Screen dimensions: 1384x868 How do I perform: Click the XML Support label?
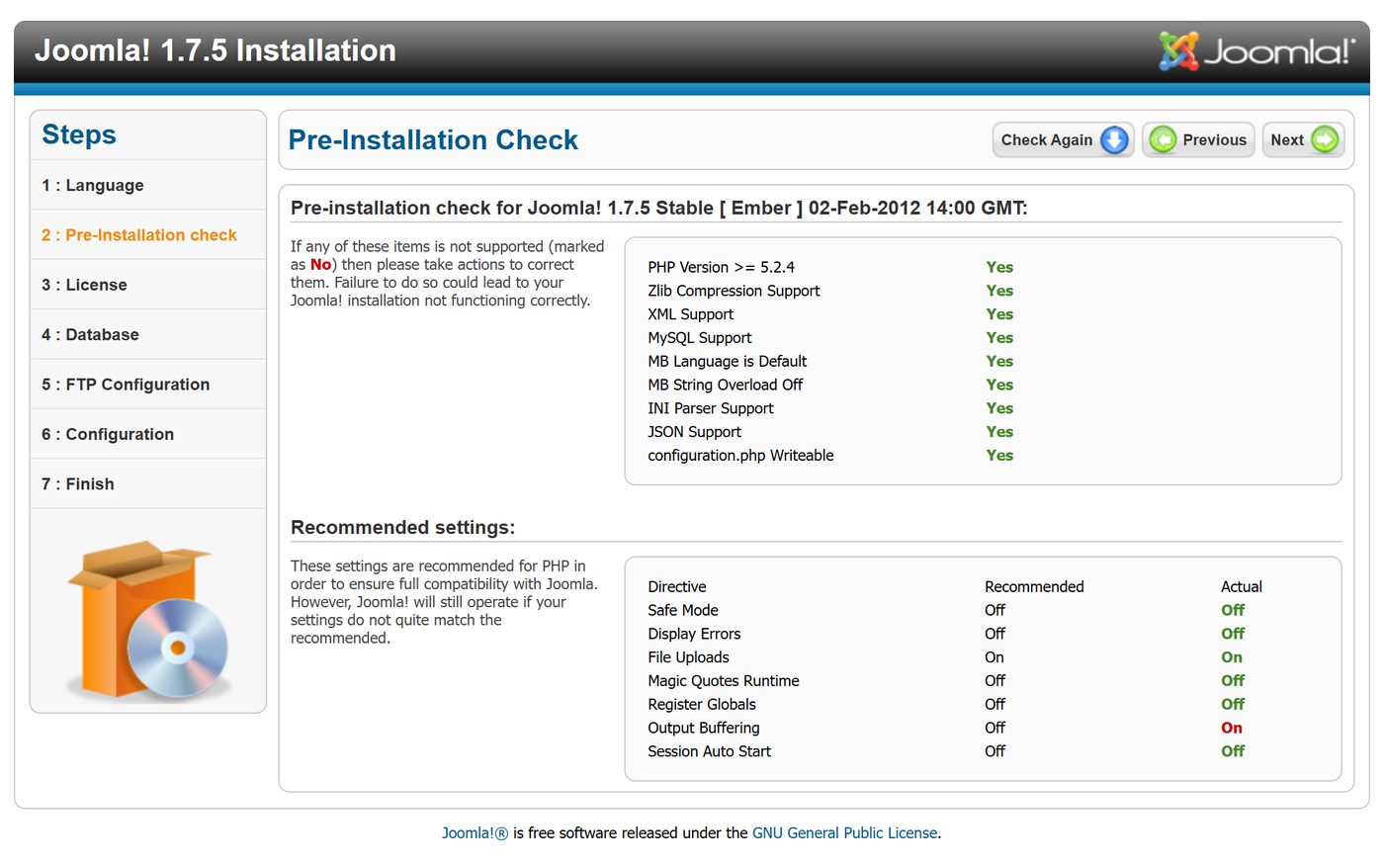691,314
